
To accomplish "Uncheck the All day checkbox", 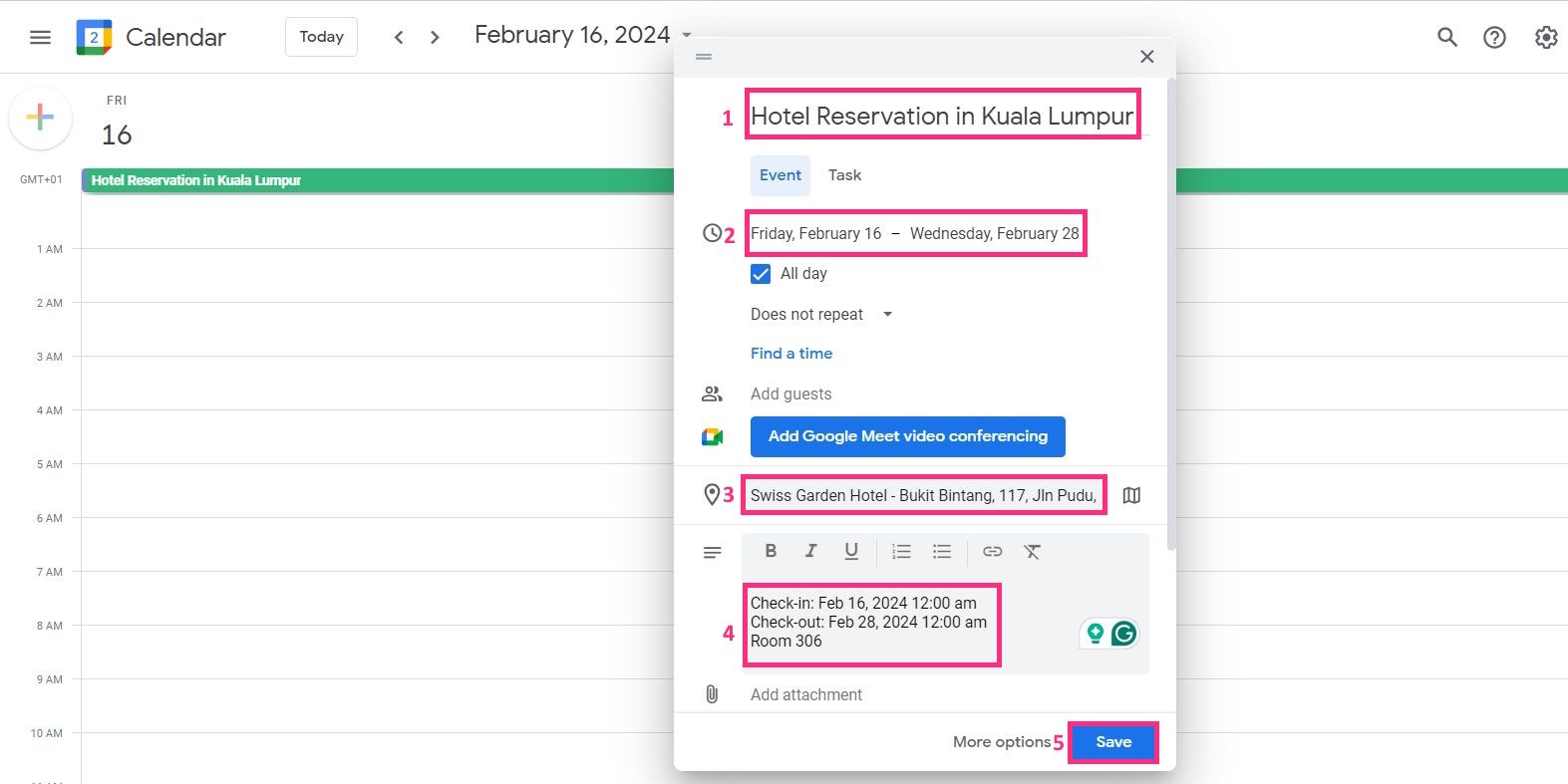I will click(x=761, y=274).
